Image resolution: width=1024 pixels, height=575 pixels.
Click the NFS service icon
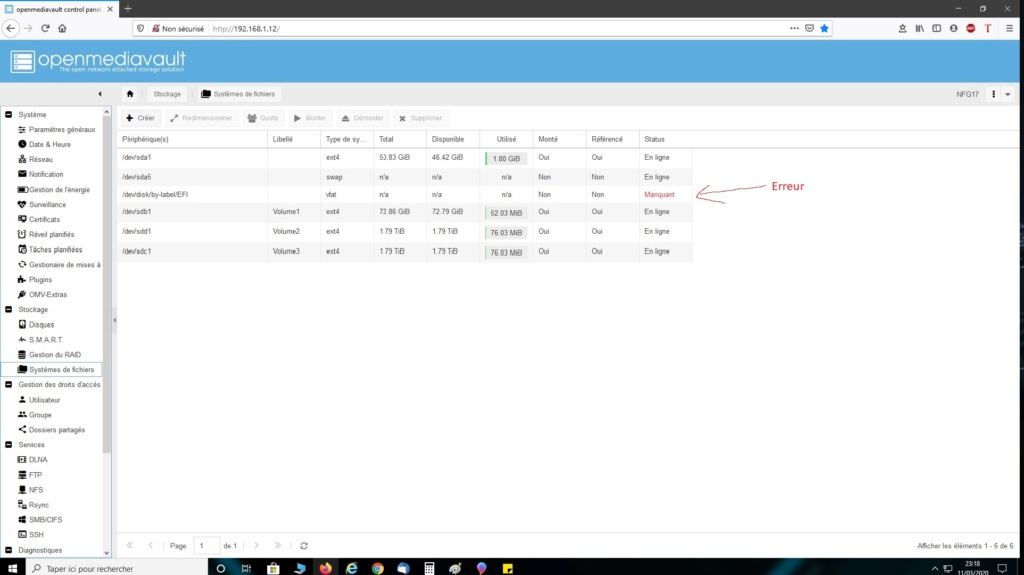point(22,489)
